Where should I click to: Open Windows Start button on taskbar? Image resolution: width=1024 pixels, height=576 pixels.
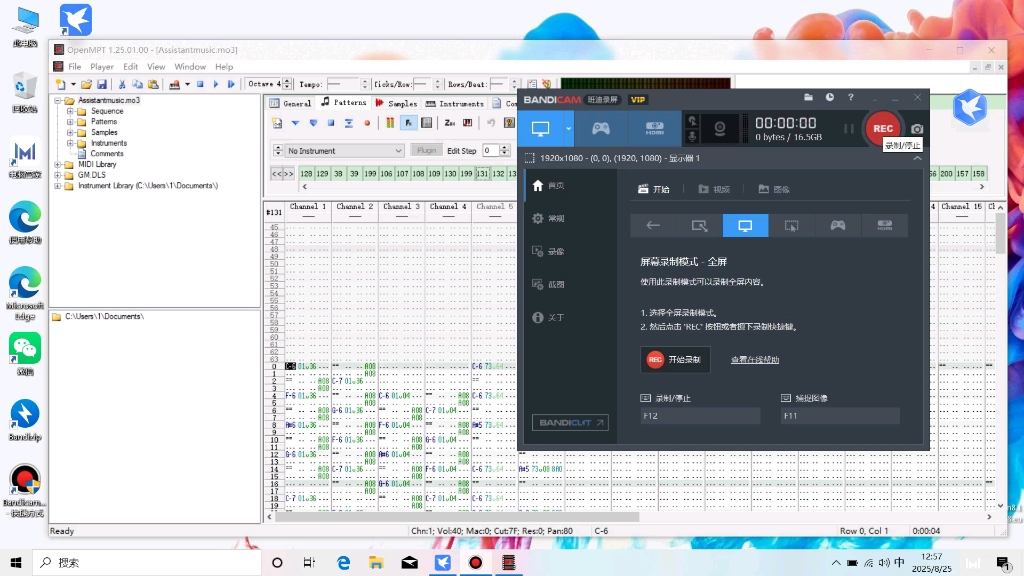(x=16, y=562)
